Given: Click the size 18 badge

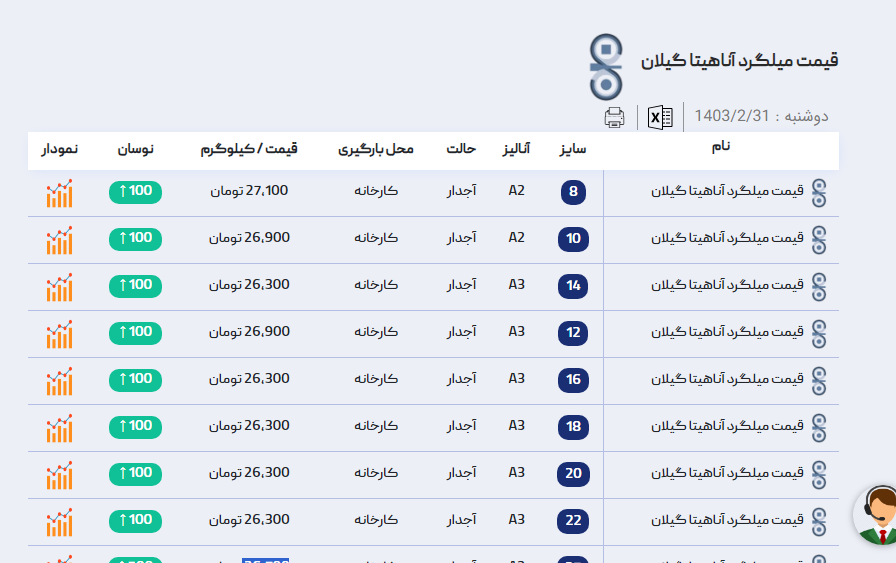Looking at the screenshot, I should tap(573, 427).
